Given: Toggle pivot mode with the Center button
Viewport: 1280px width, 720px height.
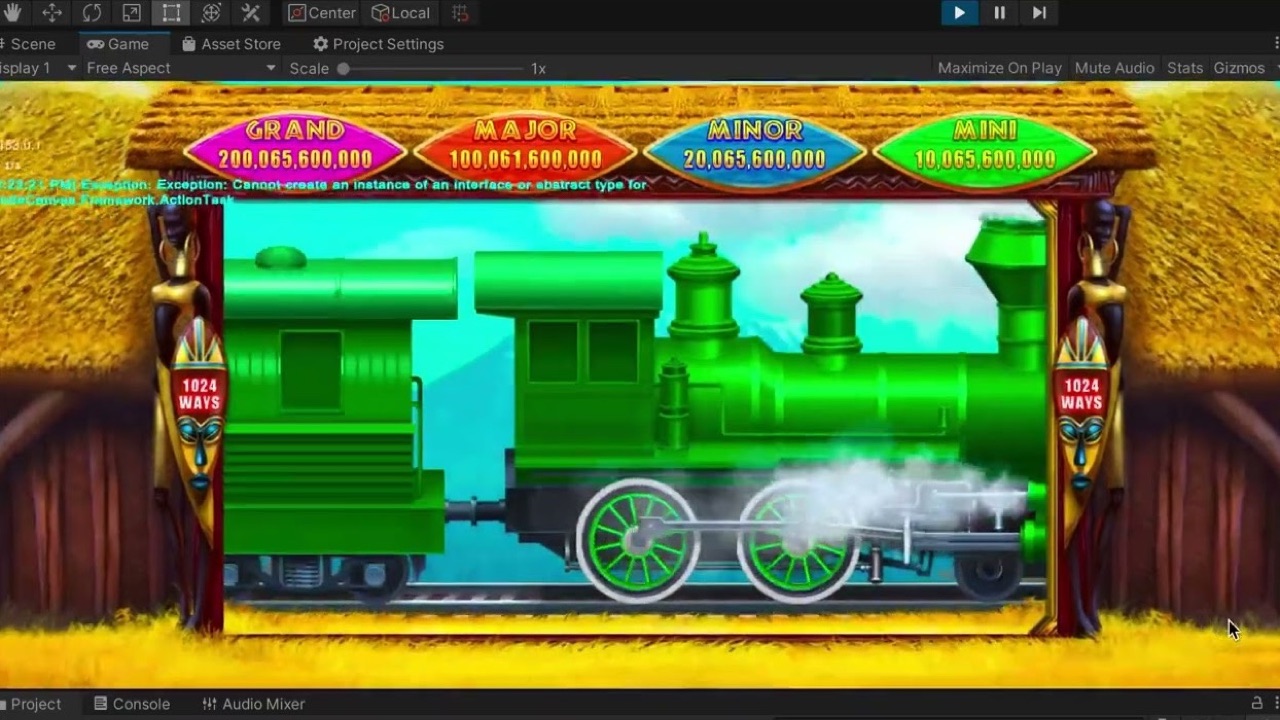Looking at the screenshot, I should 322,13.
